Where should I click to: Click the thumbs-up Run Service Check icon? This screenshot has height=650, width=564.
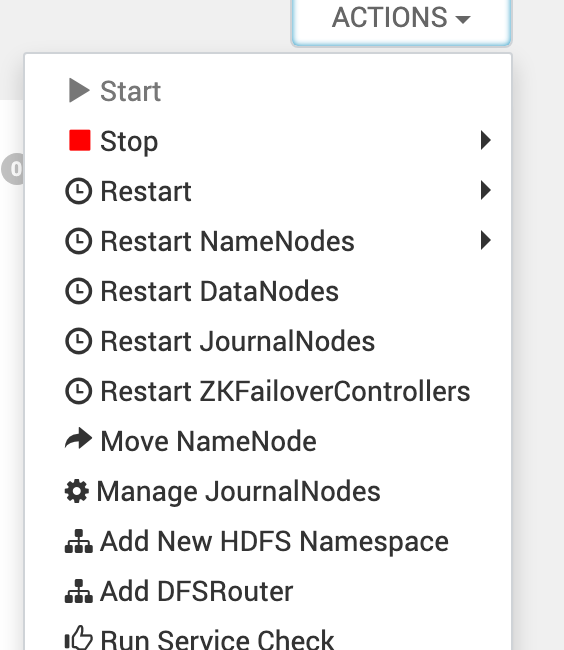click(x=79, y=638)
